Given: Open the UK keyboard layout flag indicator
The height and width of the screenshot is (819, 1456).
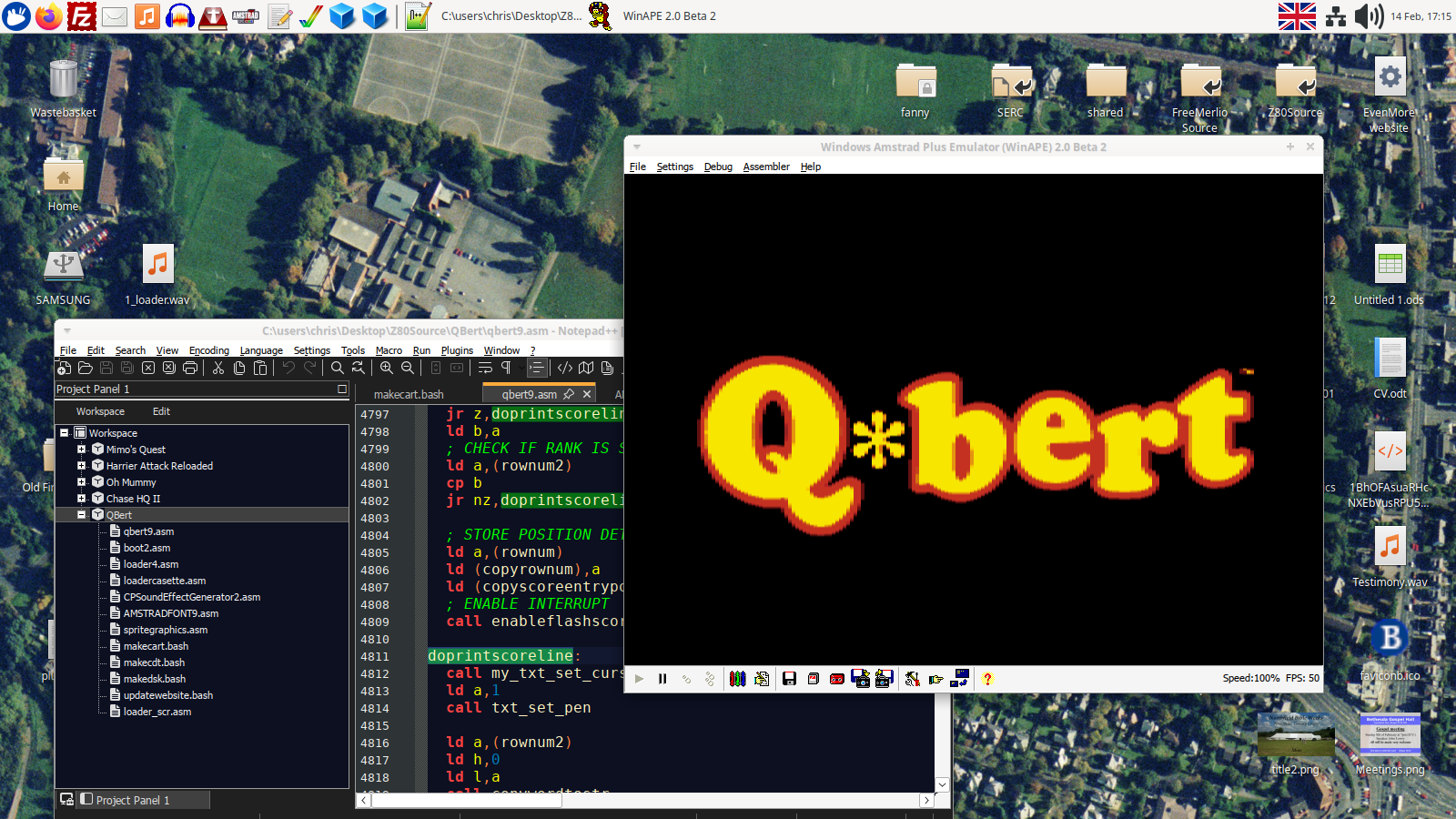Looking at the screenshot, I should click(1297, 16).
